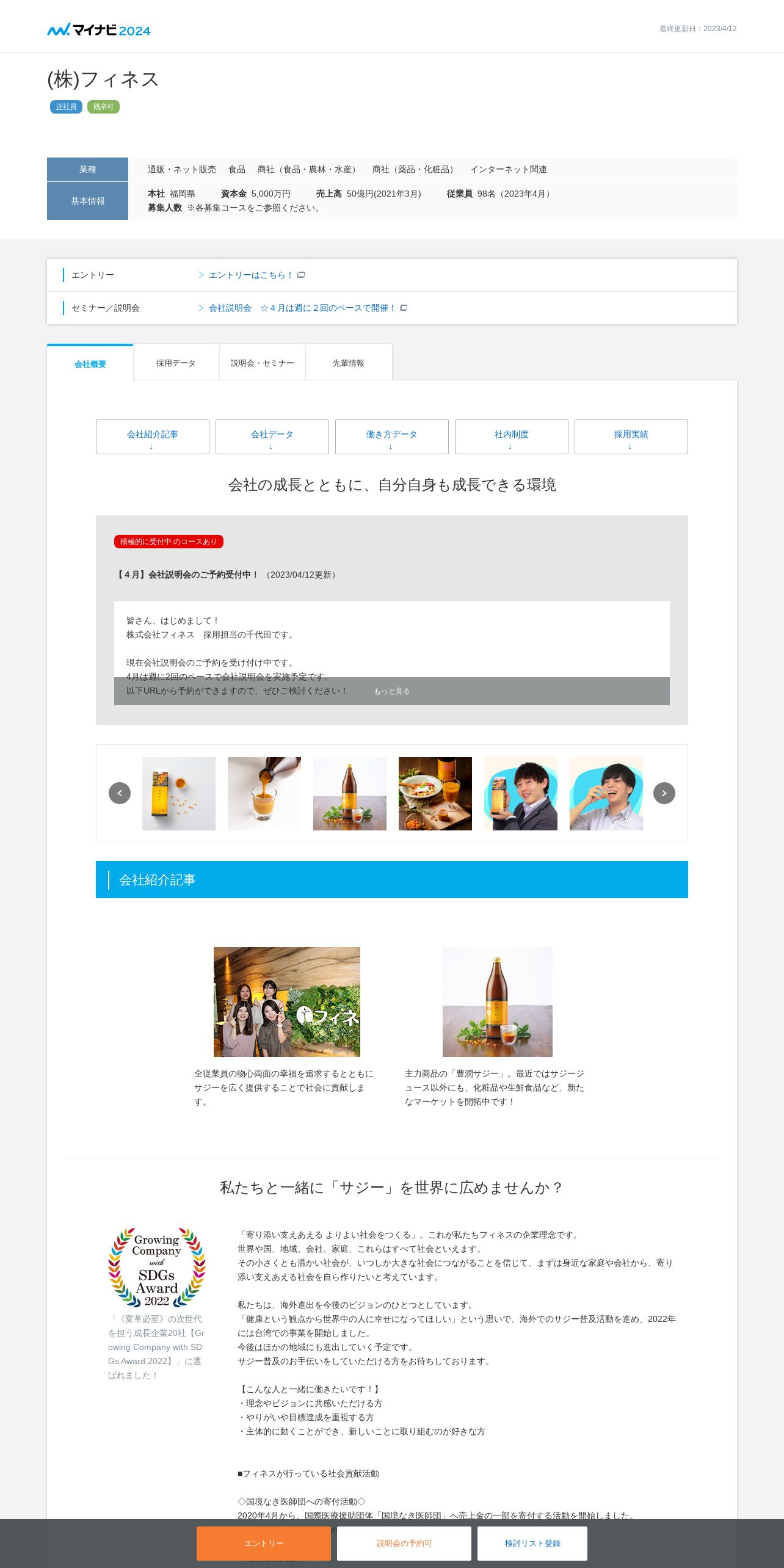The width and height of the screenshot is (784, 1568).
Task: Click the (株)フィネス company title
Action: click(x=103, y=79)
